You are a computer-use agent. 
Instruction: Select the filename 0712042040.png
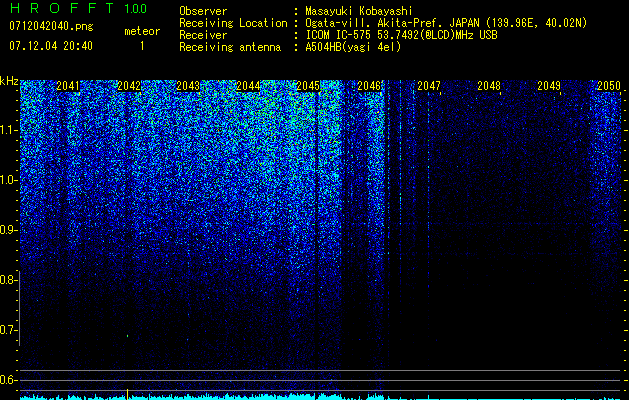pyautogui.click(x=51, y=27)
